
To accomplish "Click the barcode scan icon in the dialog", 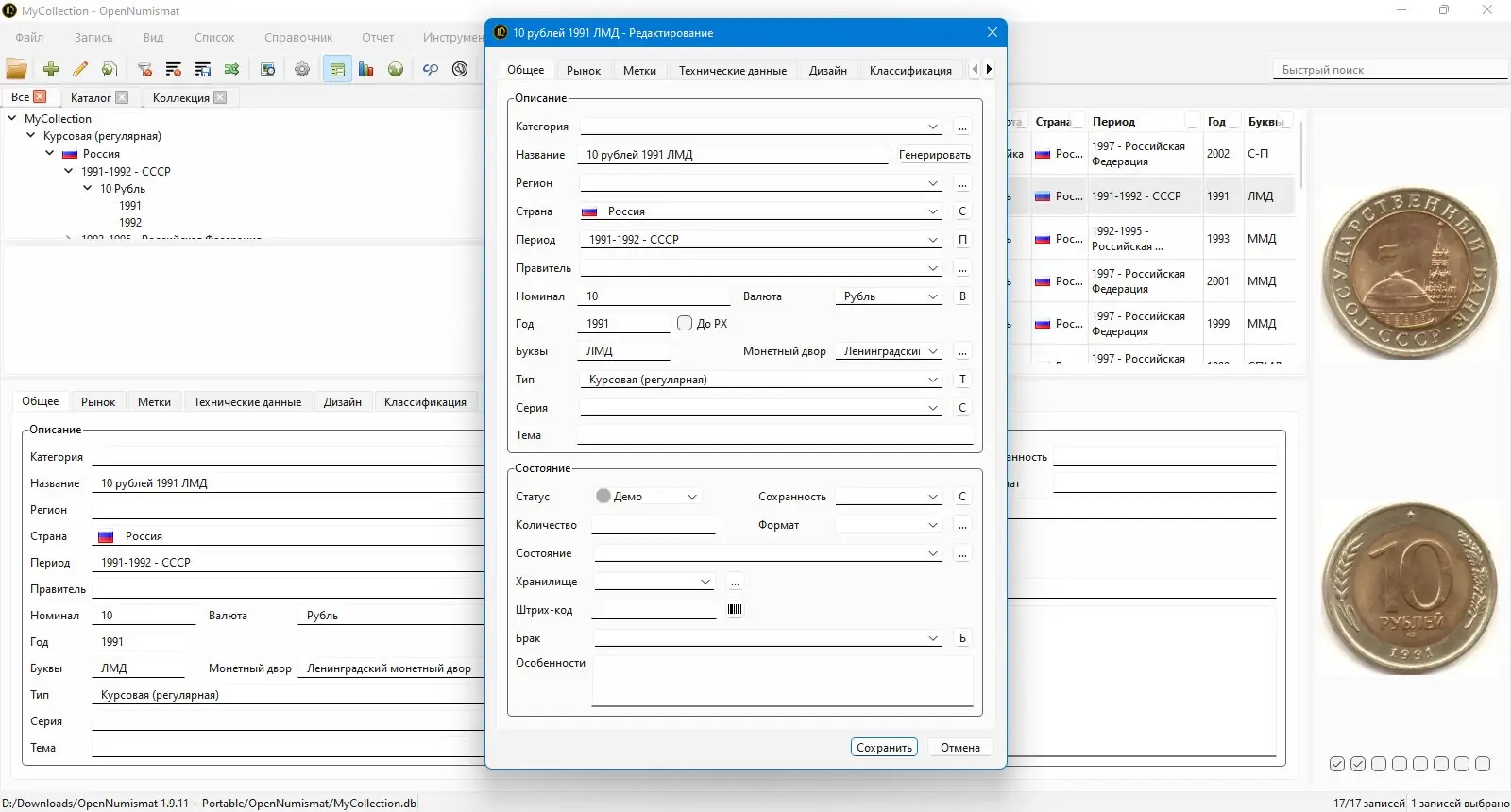I will pos(735,609).
